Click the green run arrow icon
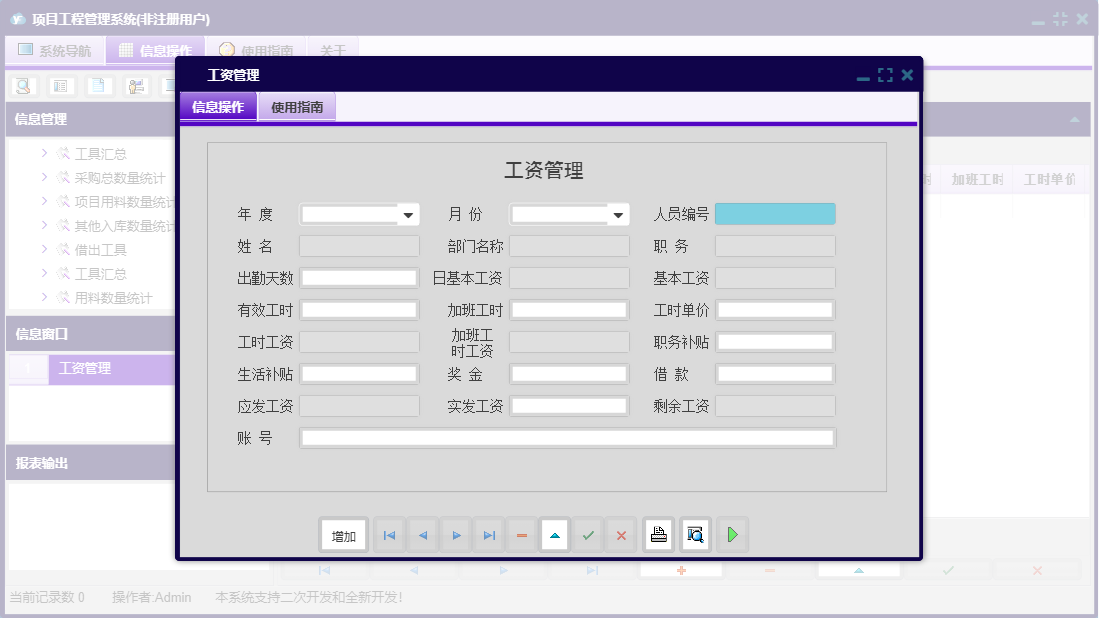The width and height of the screenshot is (1099, 618). (731, 534)
